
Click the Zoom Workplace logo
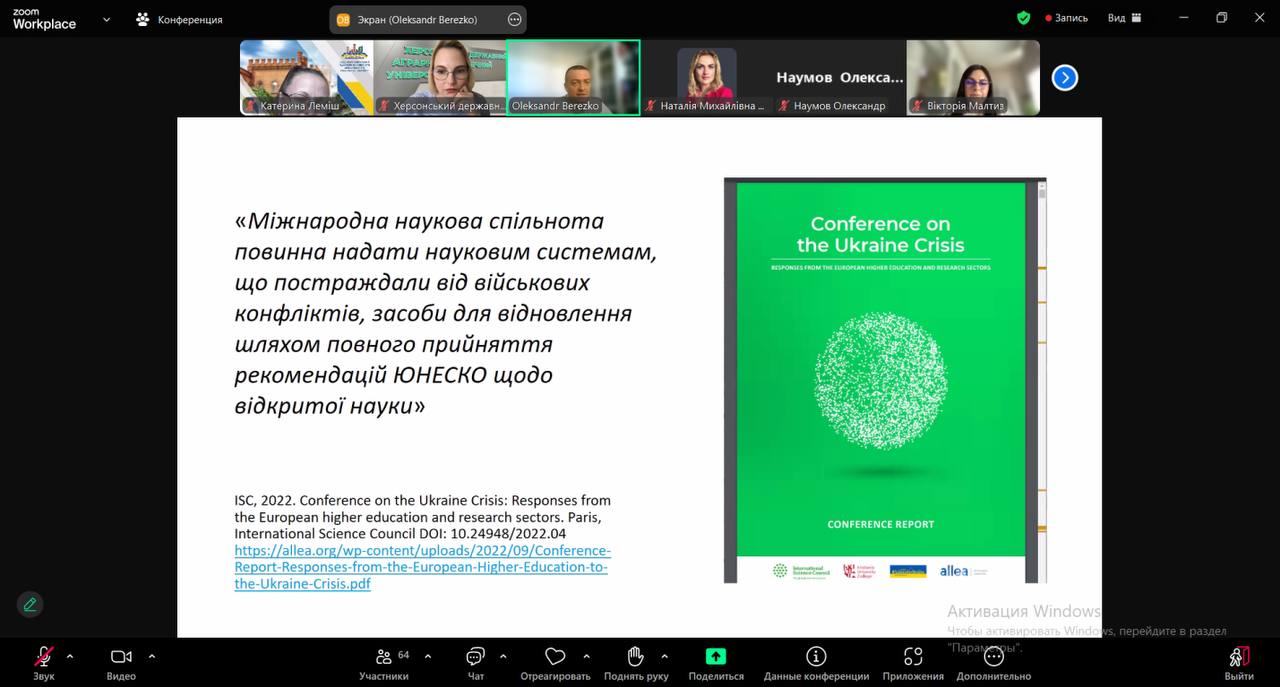44,19
